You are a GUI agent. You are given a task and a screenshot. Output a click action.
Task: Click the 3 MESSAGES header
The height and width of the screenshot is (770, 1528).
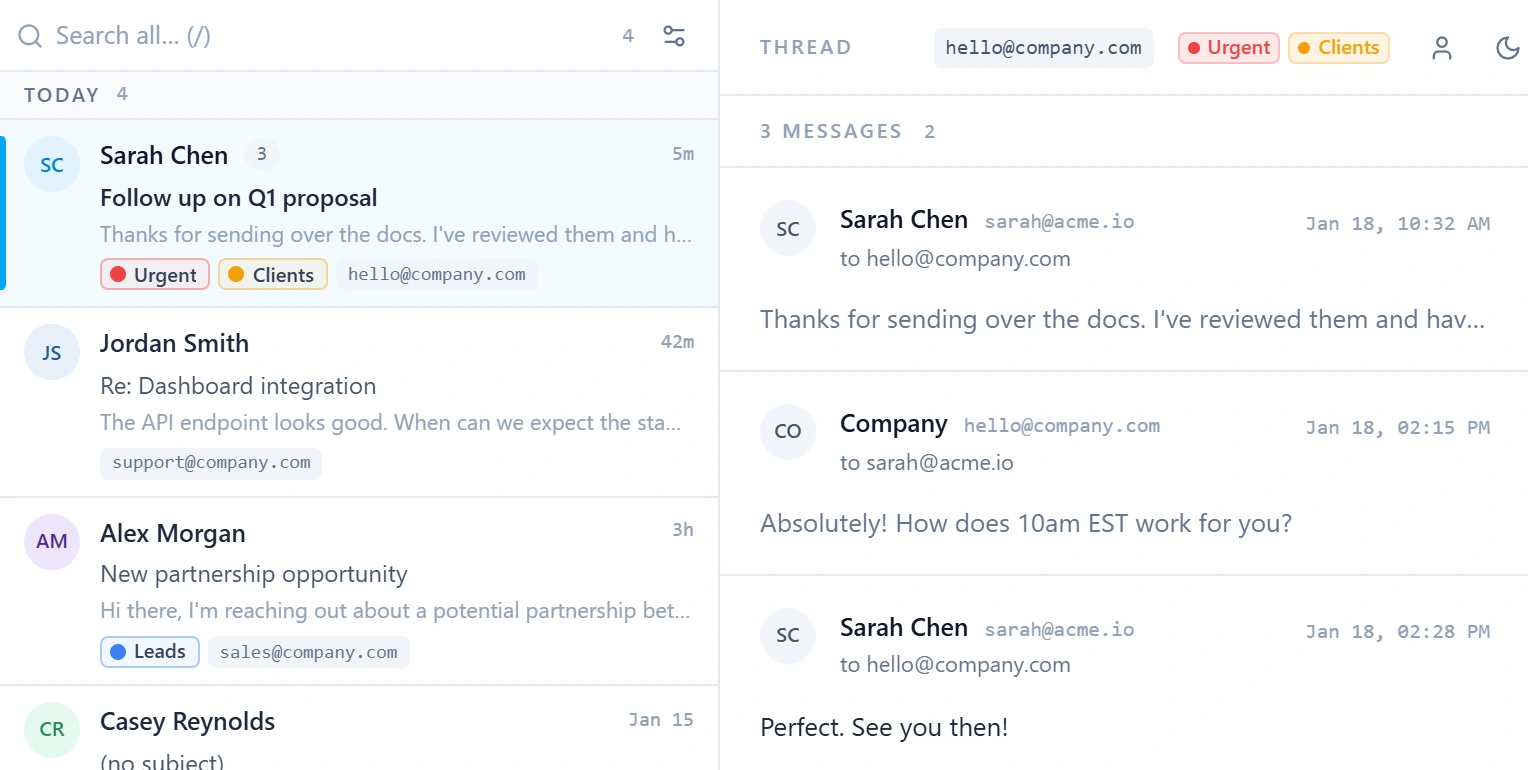(x=831, y=132)
